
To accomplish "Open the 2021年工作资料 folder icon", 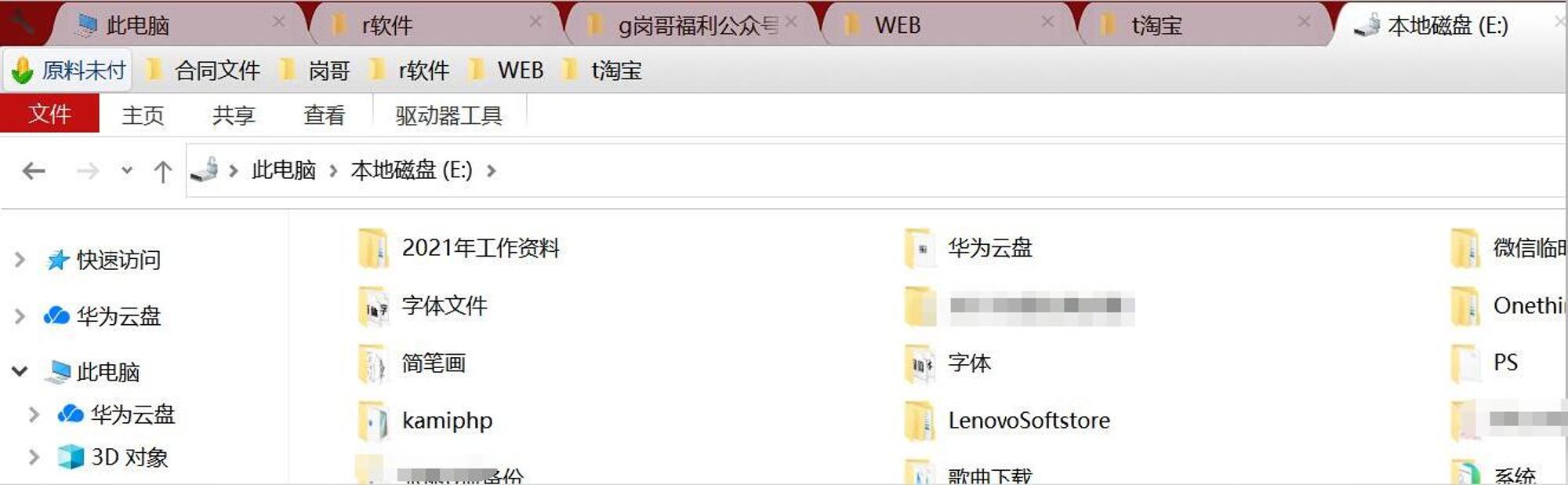I will 373,249.
